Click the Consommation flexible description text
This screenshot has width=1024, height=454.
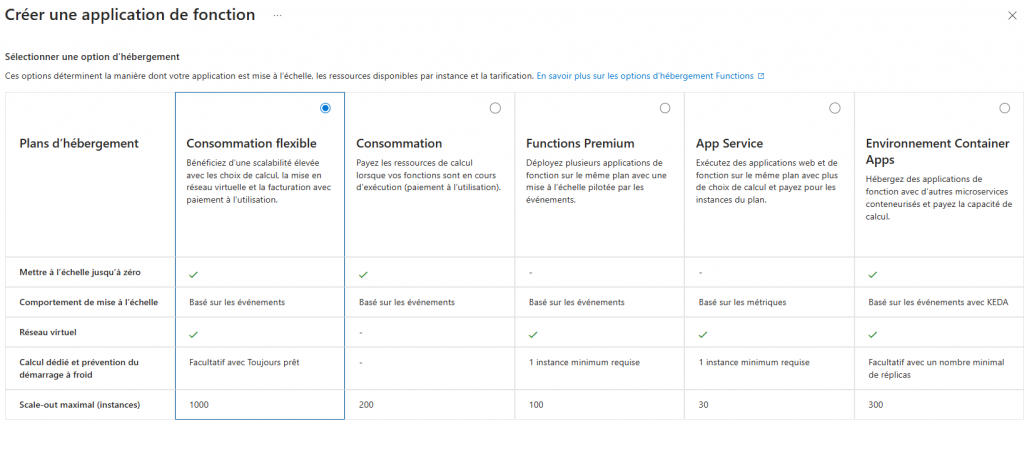tap(259, 181)
